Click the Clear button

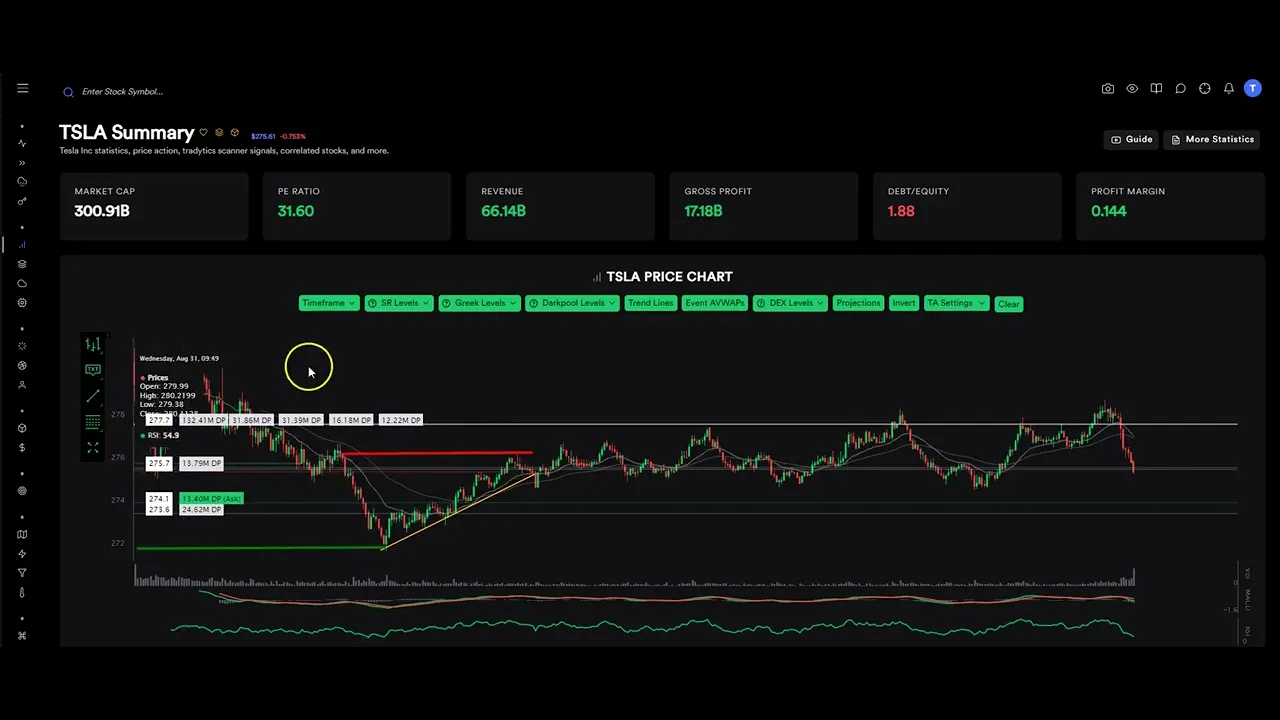click(1009, 304)
